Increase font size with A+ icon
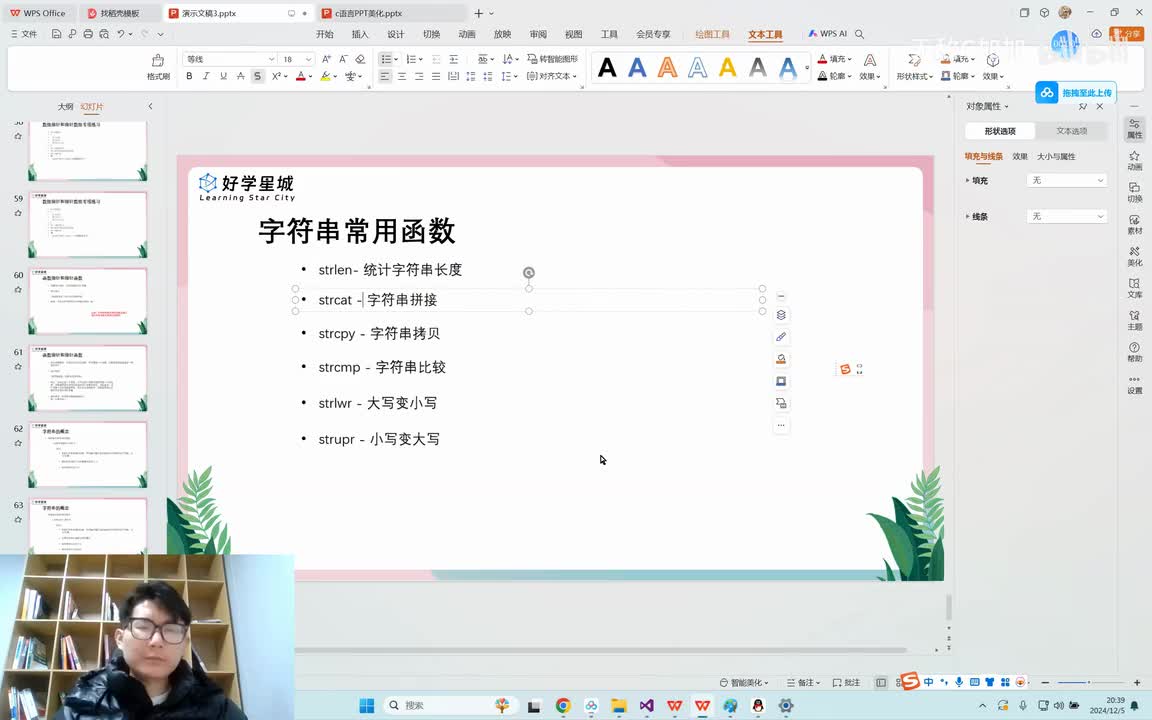Viewport: 1152px width, 720px height. [326, 59]
